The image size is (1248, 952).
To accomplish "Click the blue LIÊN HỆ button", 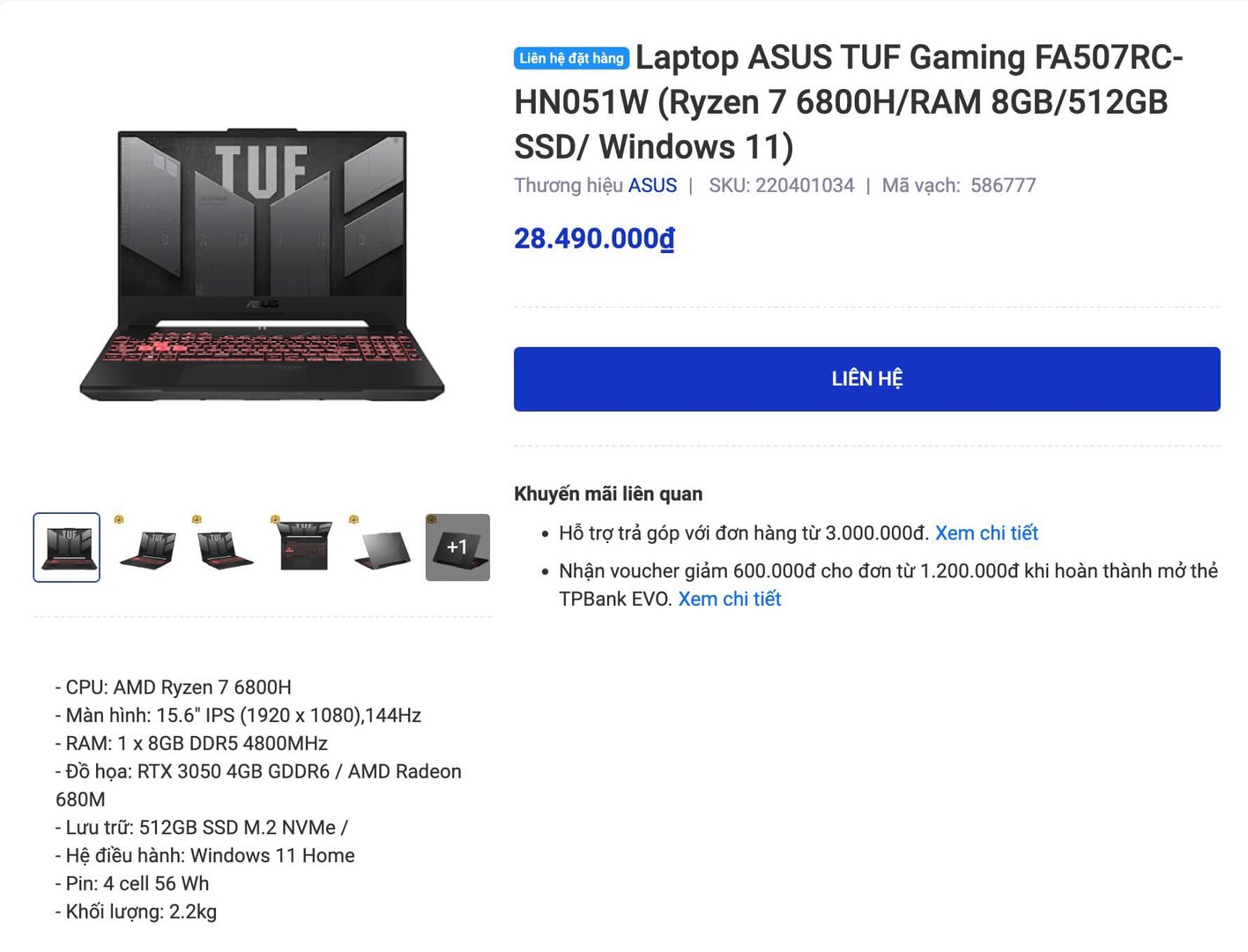I will 866,379.
